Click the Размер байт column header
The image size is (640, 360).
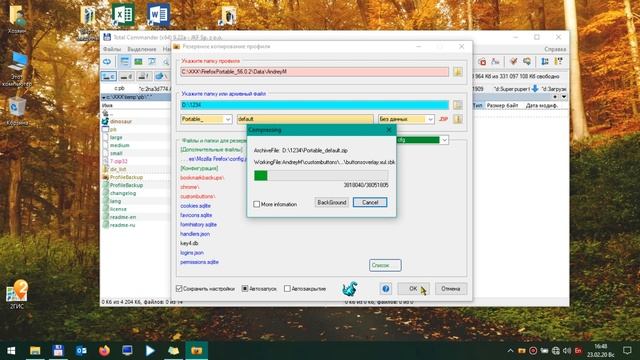pos(502,105)
